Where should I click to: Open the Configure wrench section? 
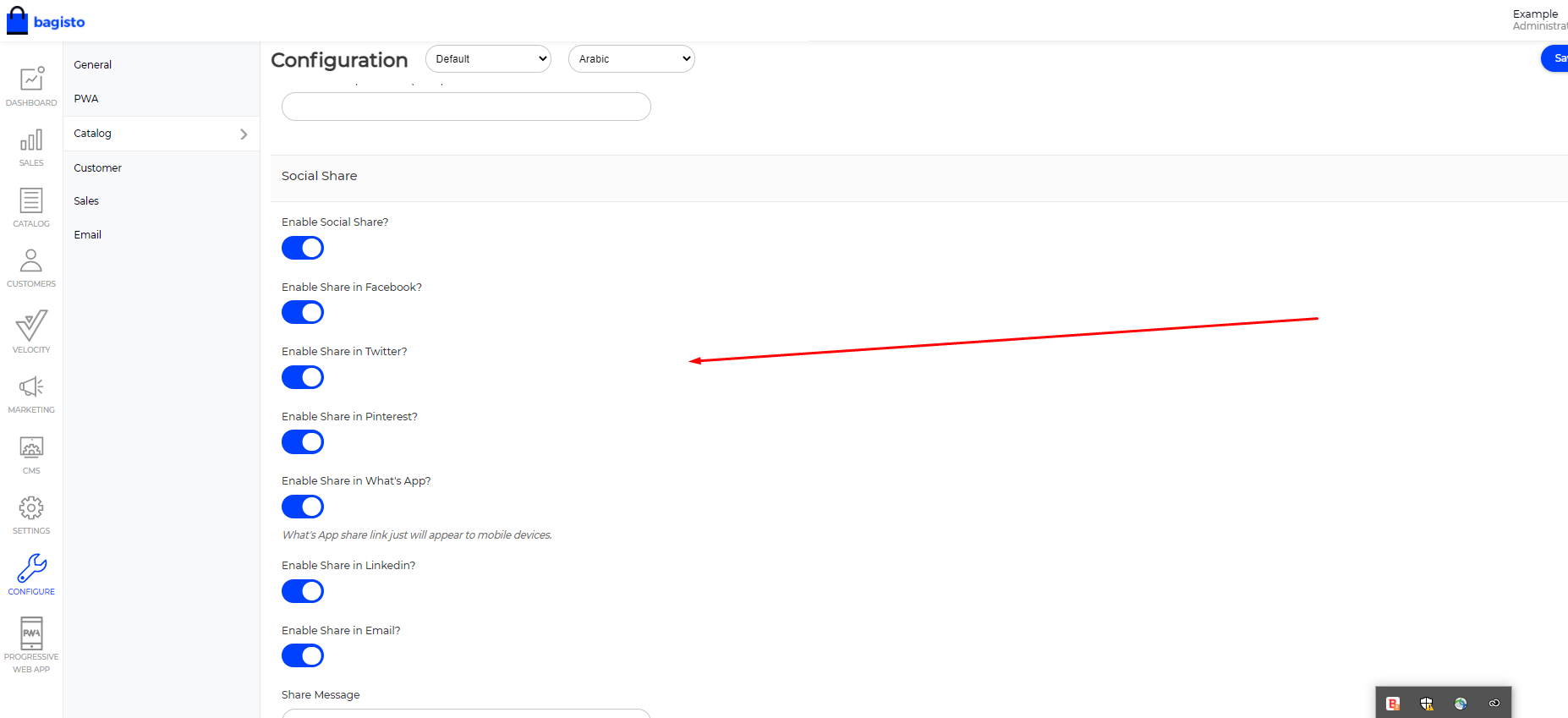tap(31, 575)
